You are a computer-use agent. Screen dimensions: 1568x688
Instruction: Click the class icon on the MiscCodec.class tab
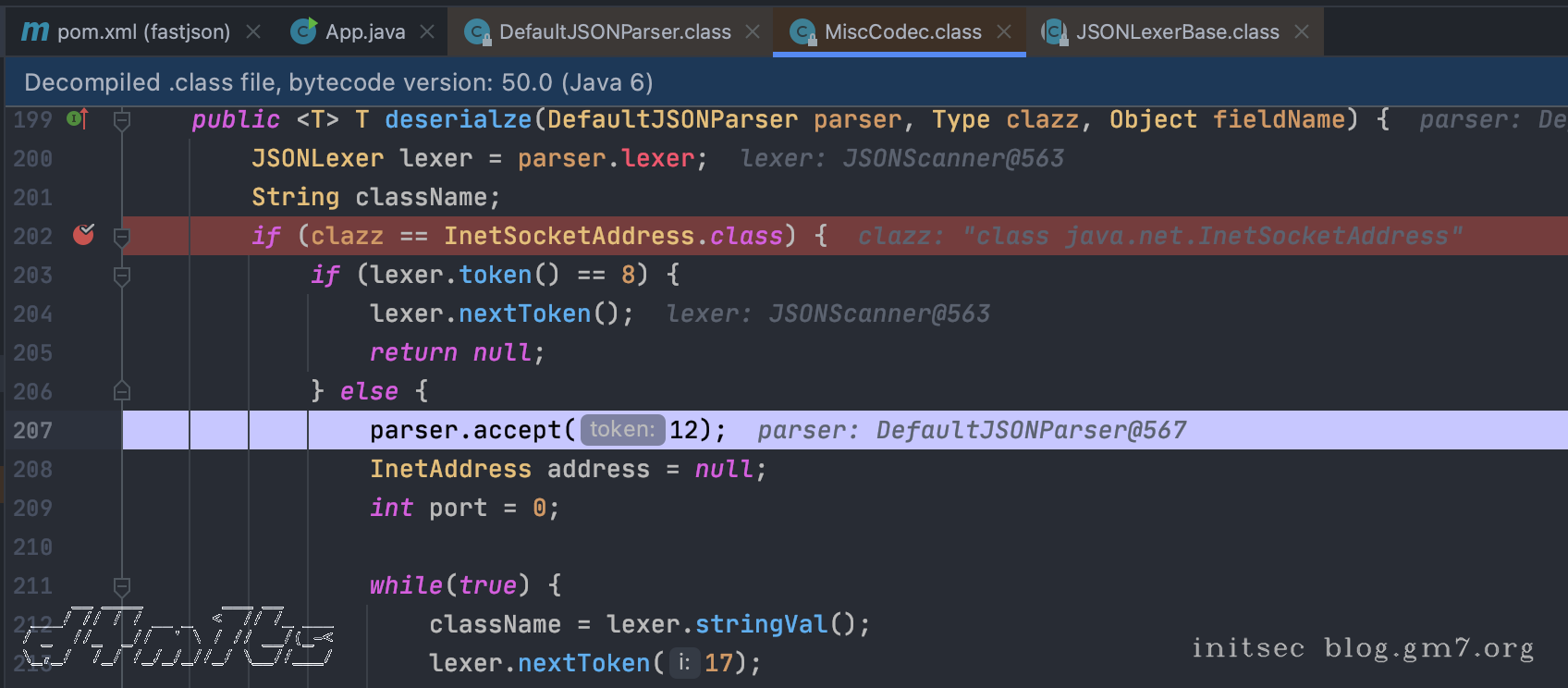pyautogui.click(x=802, y=32)
